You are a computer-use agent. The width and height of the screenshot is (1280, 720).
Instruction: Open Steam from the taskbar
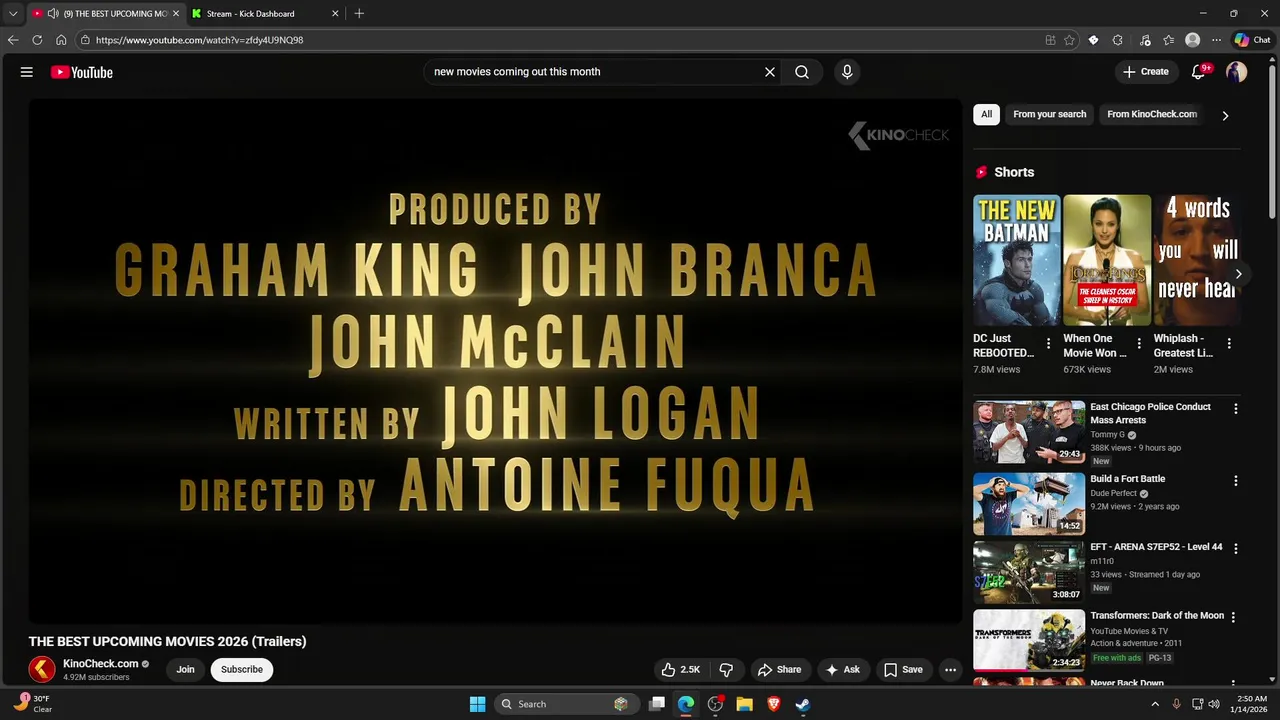coord(802,704)
